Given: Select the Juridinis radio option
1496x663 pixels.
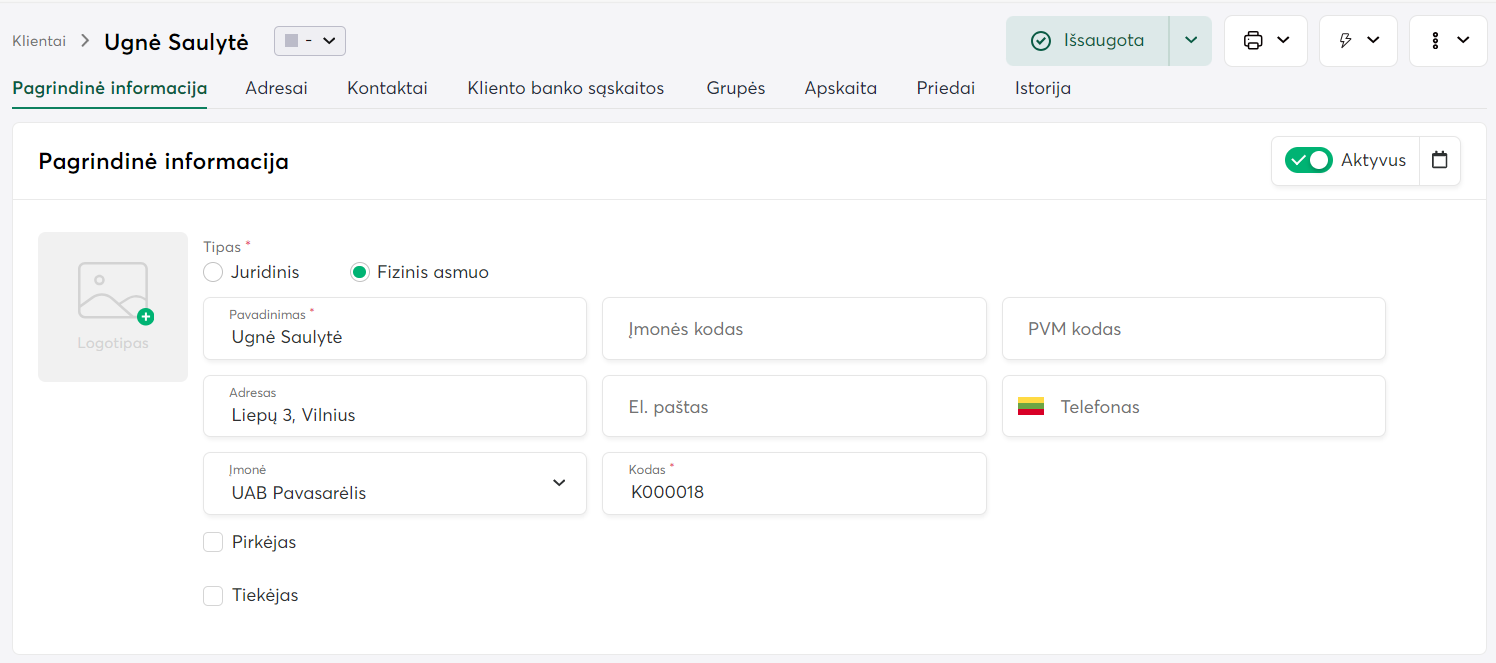Looking at the screenshot, I should (x=213, y=272).
